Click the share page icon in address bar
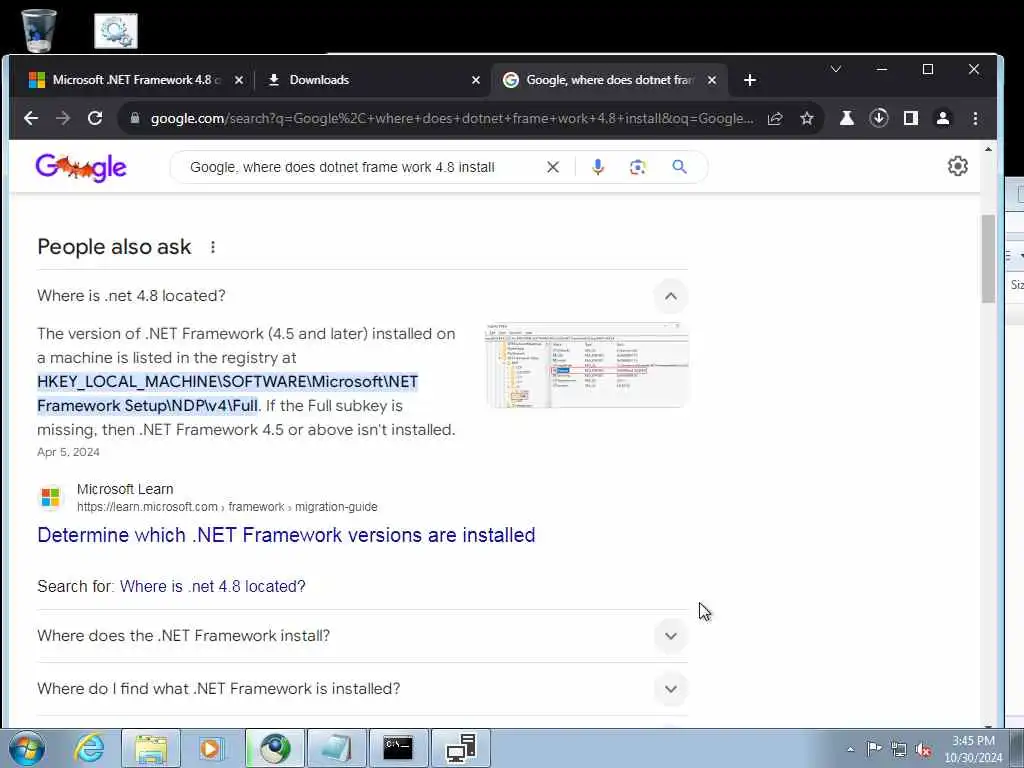This screenshot has height=768, width=1024. (775, 118)
